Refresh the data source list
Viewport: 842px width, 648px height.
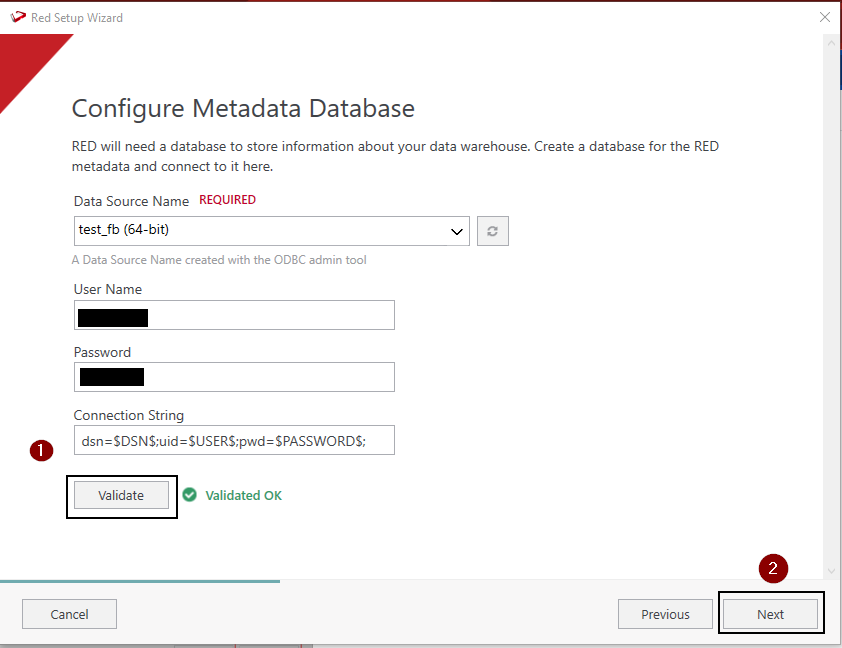pos(492,231)
